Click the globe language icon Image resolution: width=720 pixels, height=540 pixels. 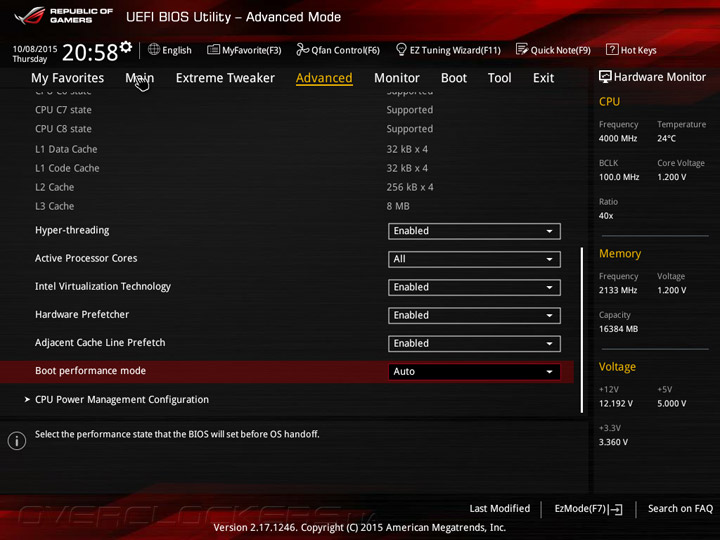tap(154, 50)
